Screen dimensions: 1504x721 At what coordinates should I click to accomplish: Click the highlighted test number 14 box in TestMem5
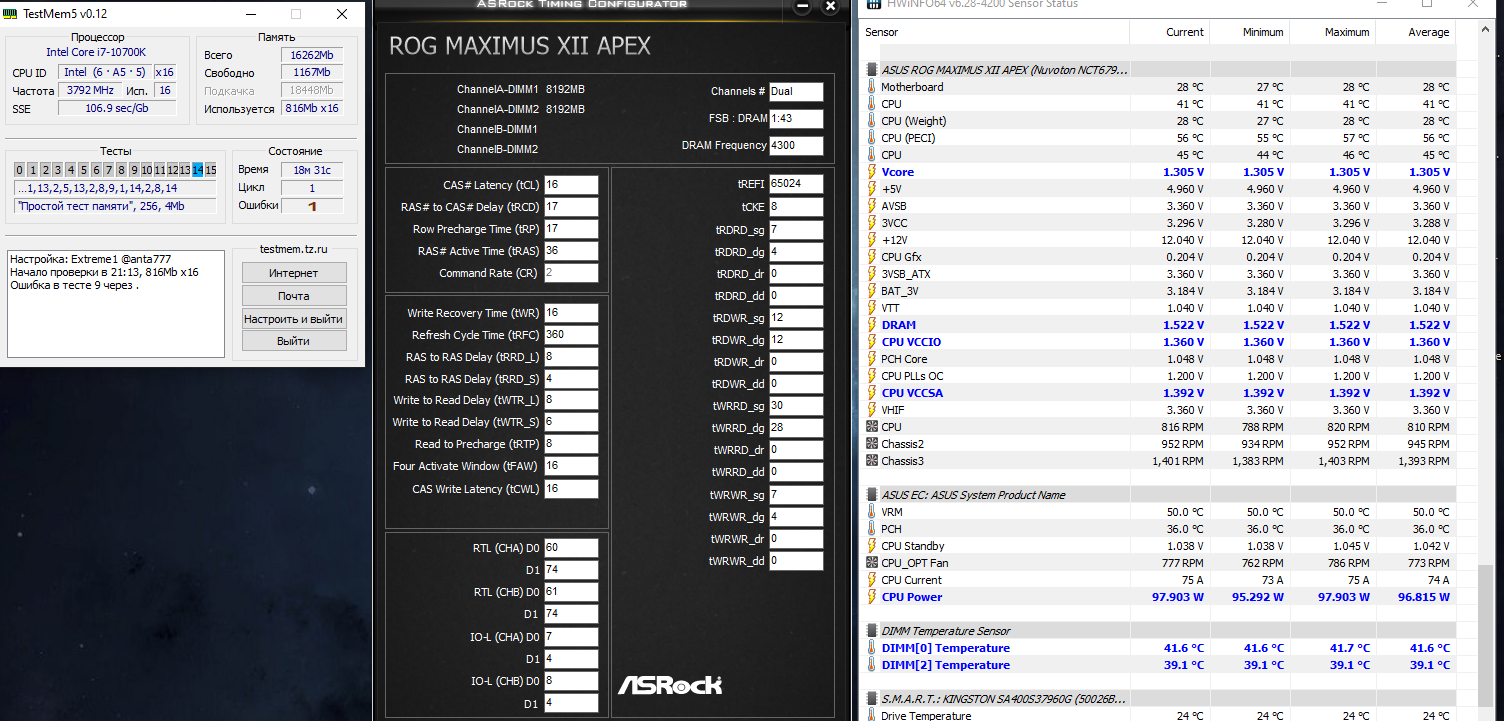point(198,170)
